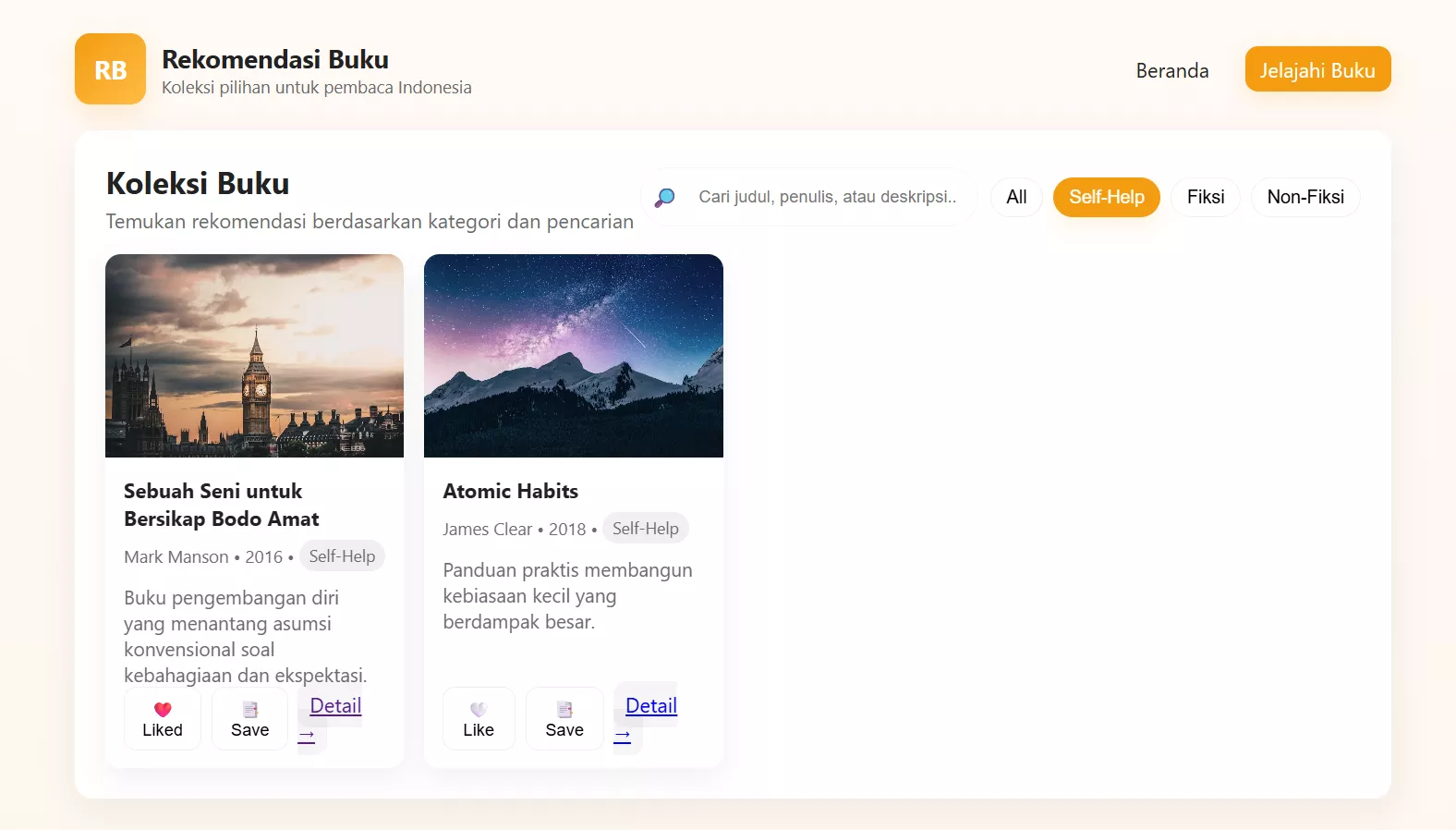Viewport: 1456px width, 830px height.
Task: Click the RB logo icon
Action: coord(110,69)
